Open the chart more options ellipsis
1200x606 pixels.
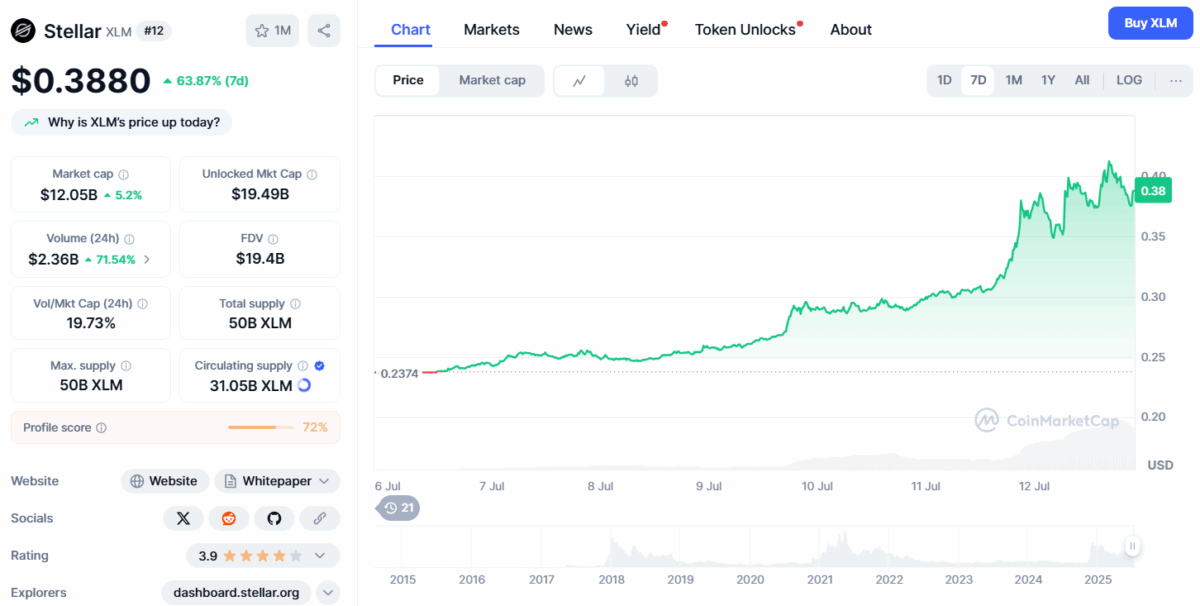click(1175, 80)
